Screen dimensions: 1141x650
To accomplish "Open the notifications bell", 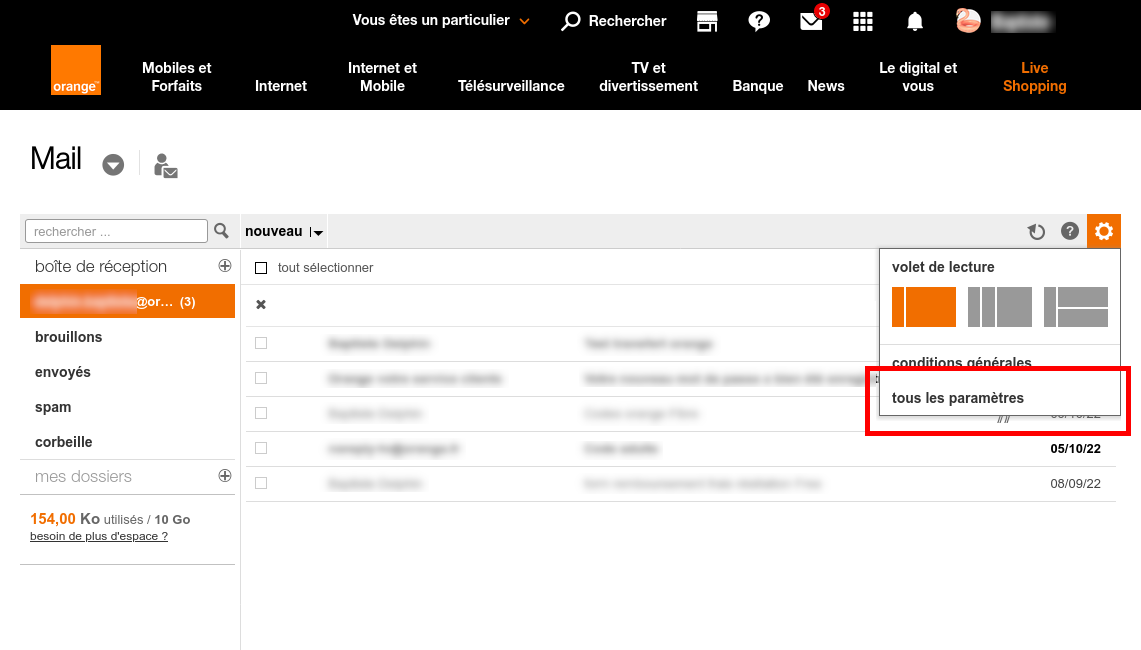I will [915, 21].
